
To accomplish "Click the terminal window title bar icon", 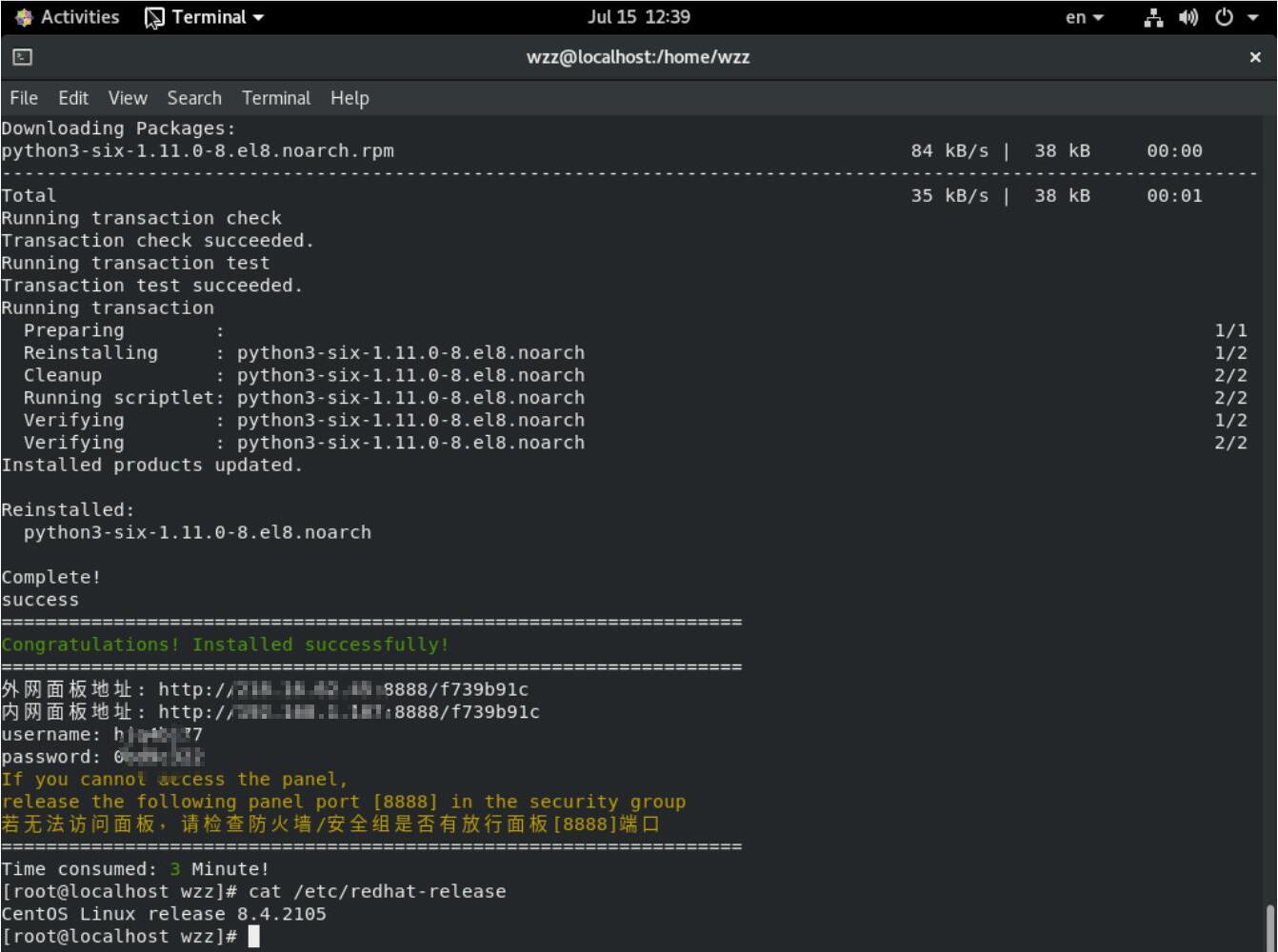I will pyautogui.click(x=23, y=57).
